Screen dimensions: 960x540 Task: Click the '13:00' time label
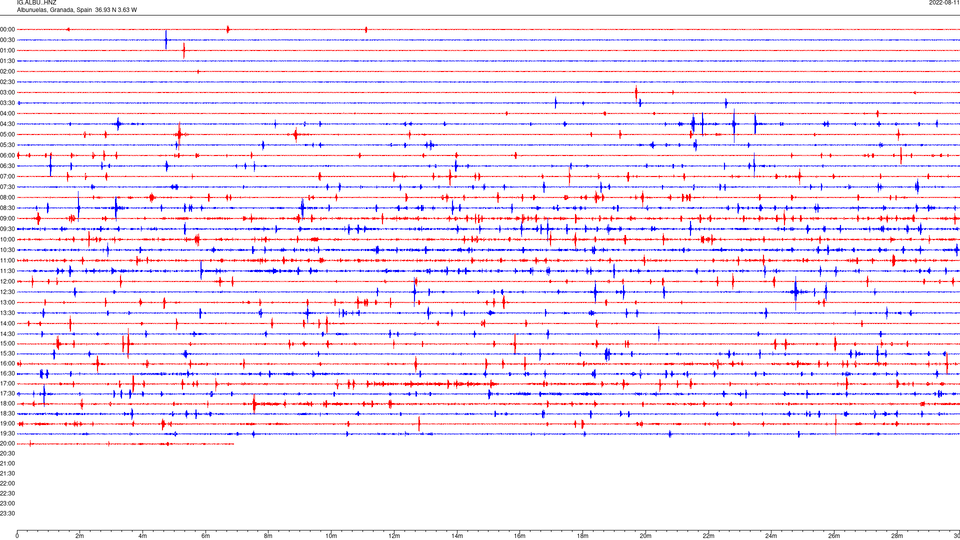click(x=8, y=302)
